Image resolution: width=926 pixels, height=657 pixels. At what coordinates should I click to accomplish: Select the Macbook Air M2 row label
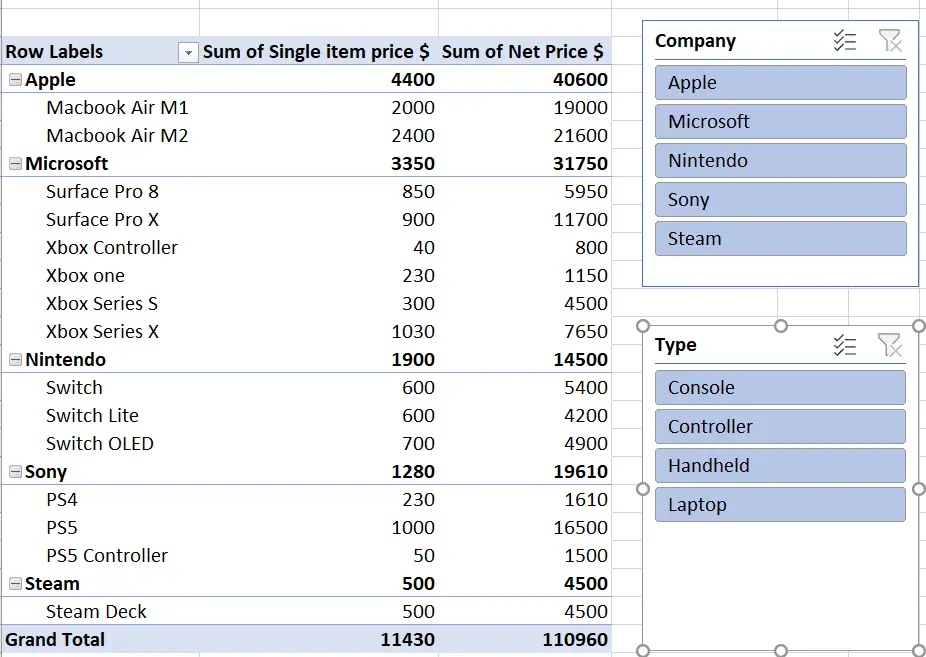117,136
